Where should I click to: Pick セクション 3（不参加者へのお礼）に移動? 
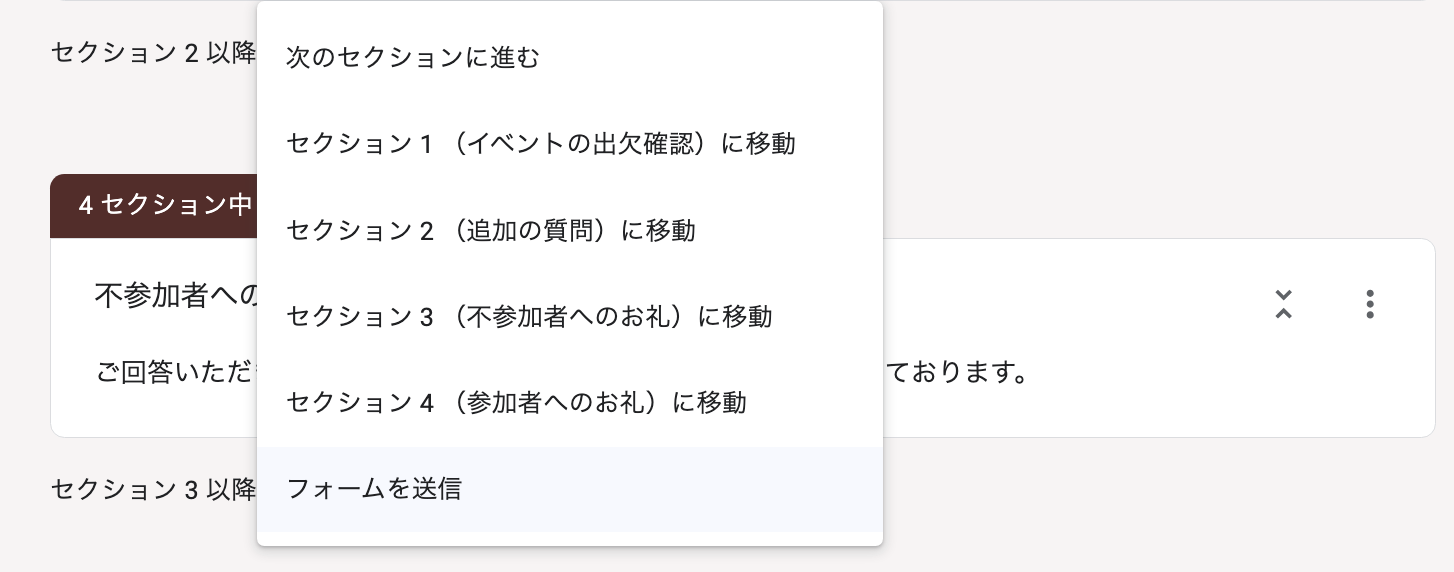click(x=528, y=317)
